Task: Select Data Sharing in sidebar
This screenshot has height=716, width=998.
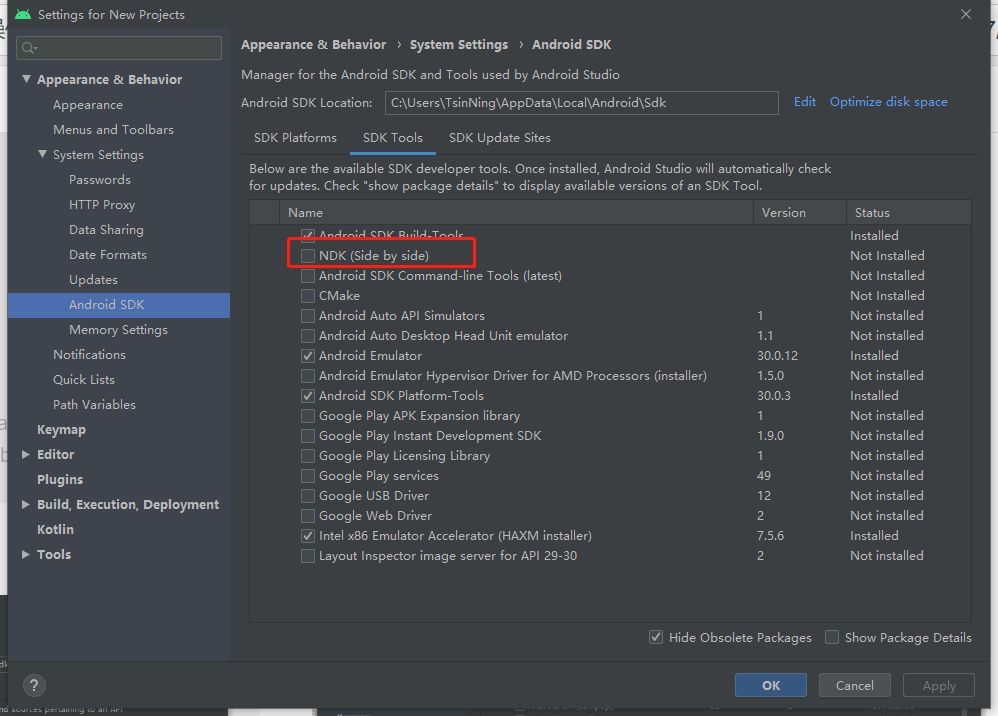Action: (x=106, y=230)
